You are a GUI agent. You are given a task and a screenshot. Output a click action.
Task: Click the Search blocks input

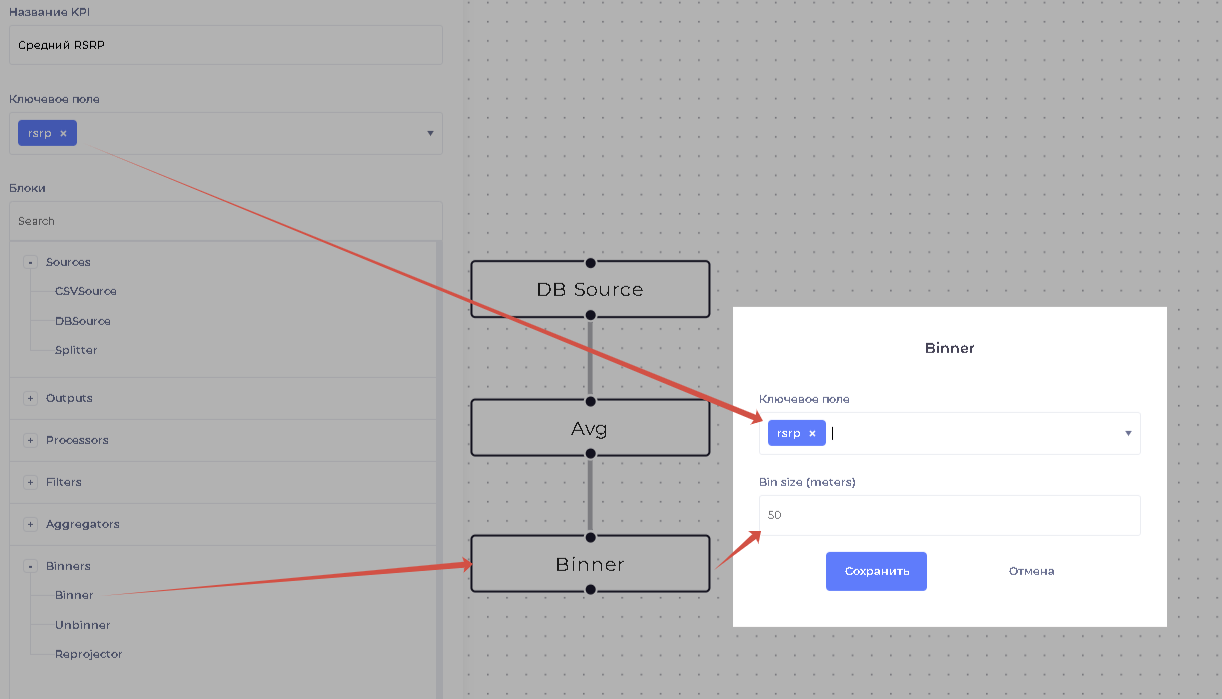[225, 221]
